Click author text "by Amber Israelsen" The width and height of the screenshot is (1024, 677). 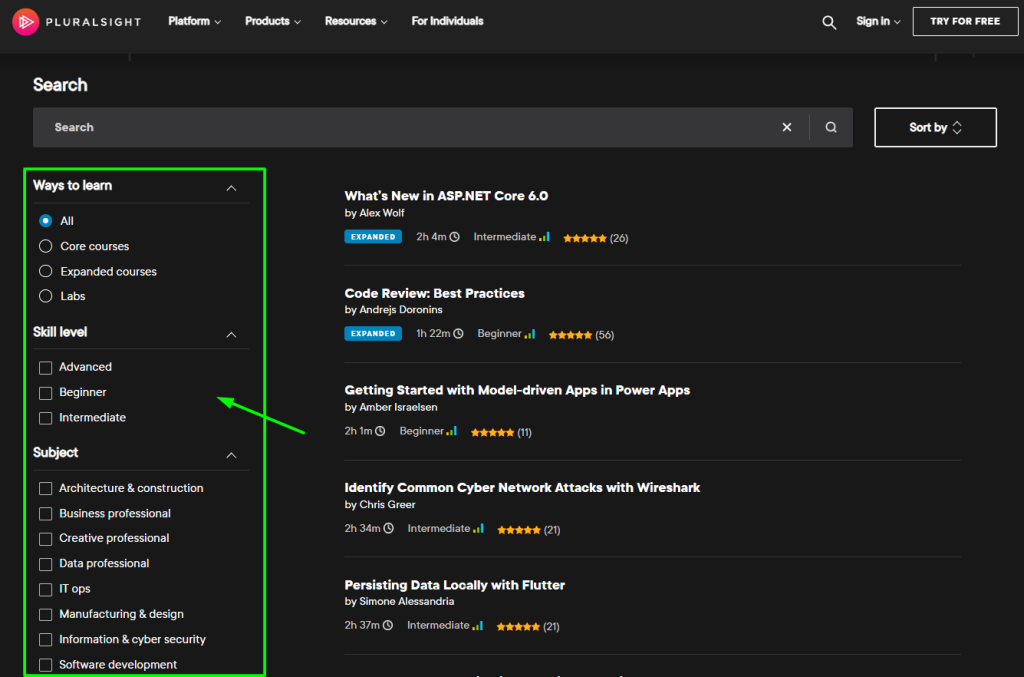391,407
